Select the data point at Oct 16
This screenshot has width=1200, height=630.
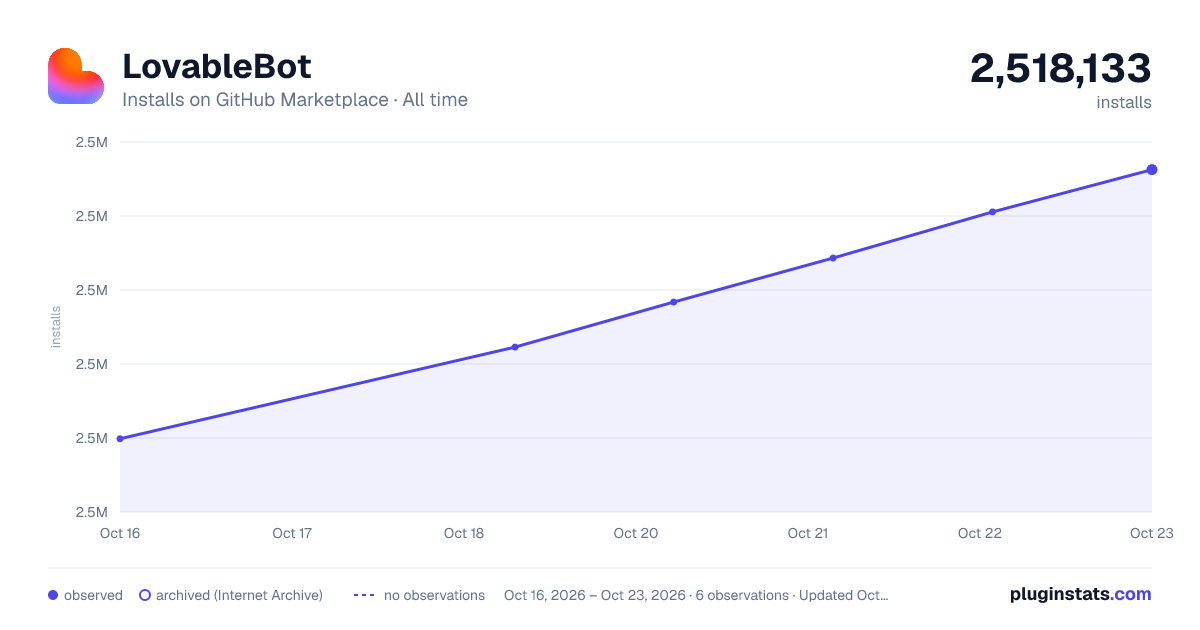click(x=120, y=439)
